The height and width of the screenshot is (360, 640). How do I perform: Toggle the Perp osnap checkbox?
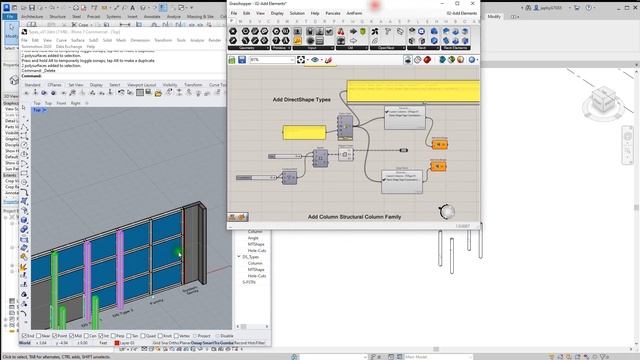113,336
